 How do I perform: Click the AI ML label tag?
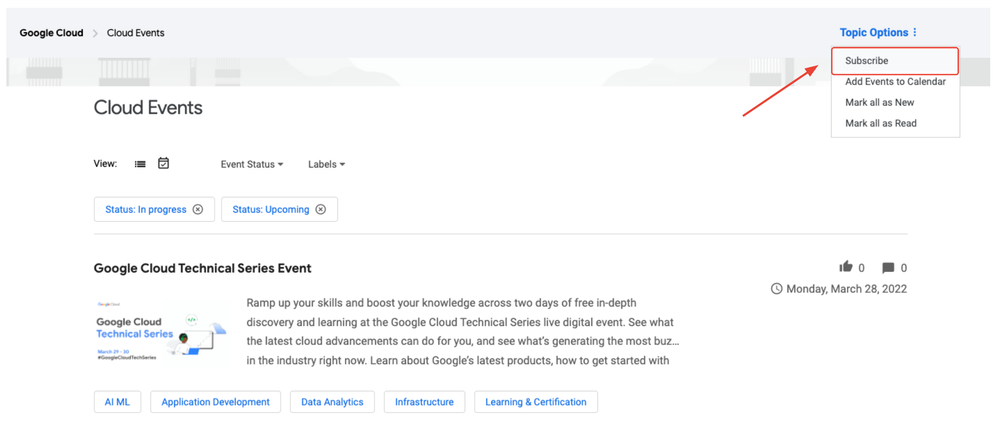[117, 402]
